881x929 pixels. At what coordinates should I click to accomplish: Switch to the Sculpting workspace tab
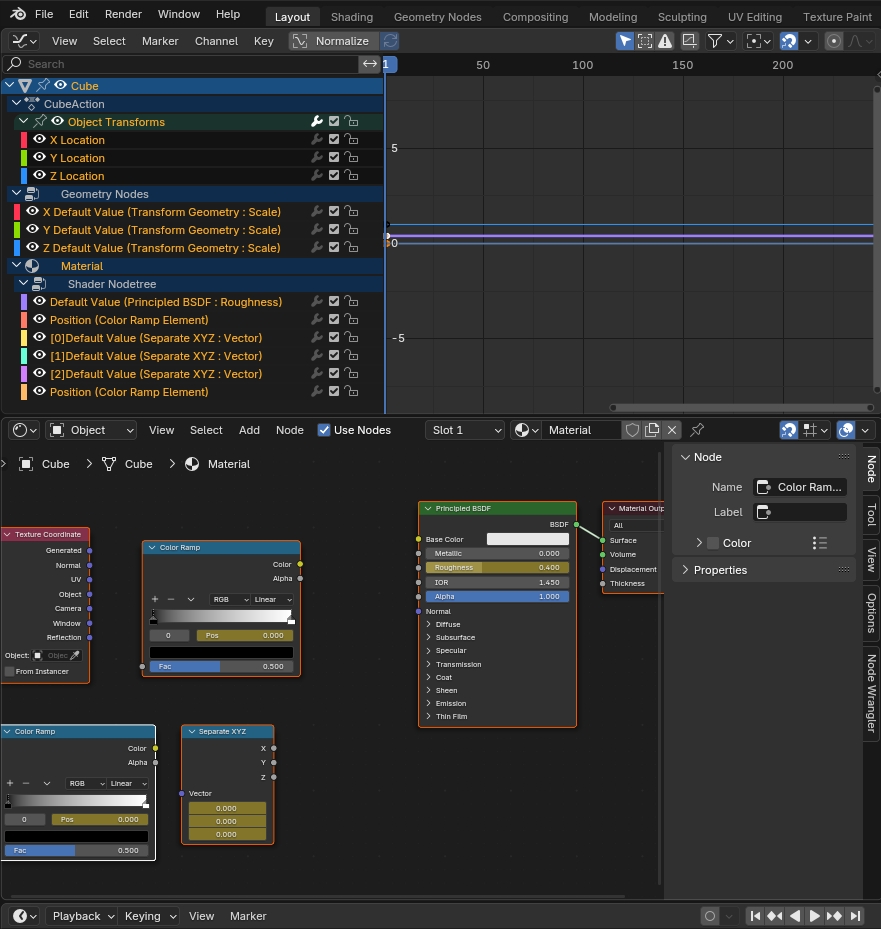[682, 17]
